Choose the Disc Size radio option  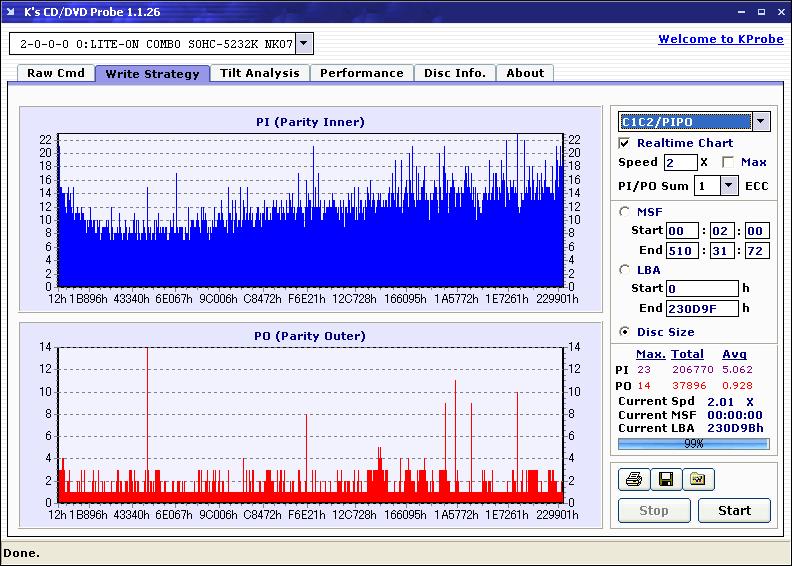click(x=625, y=332)
